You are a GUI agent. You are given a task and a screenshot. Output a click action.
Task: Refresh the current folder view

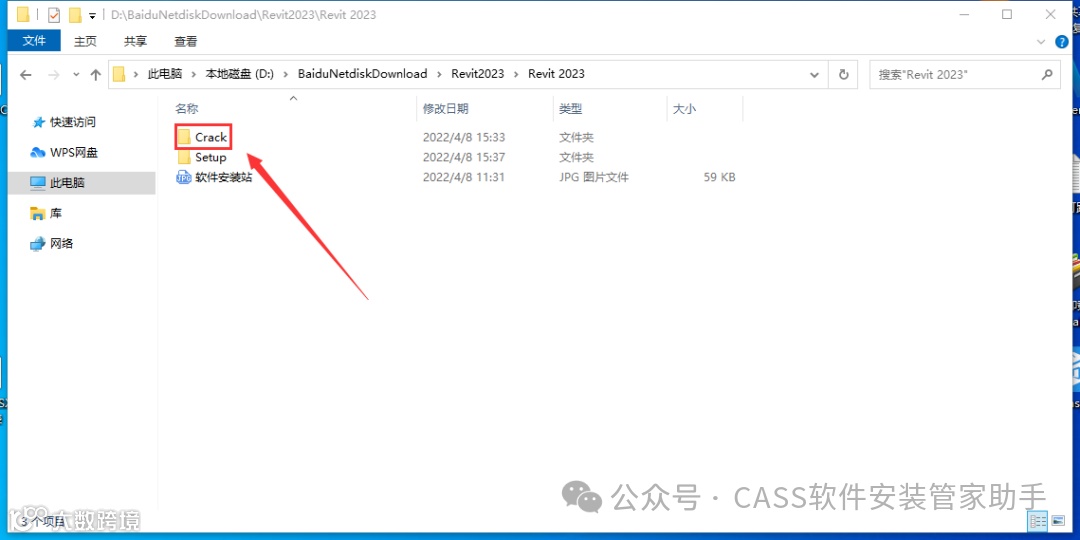(843, 74)
